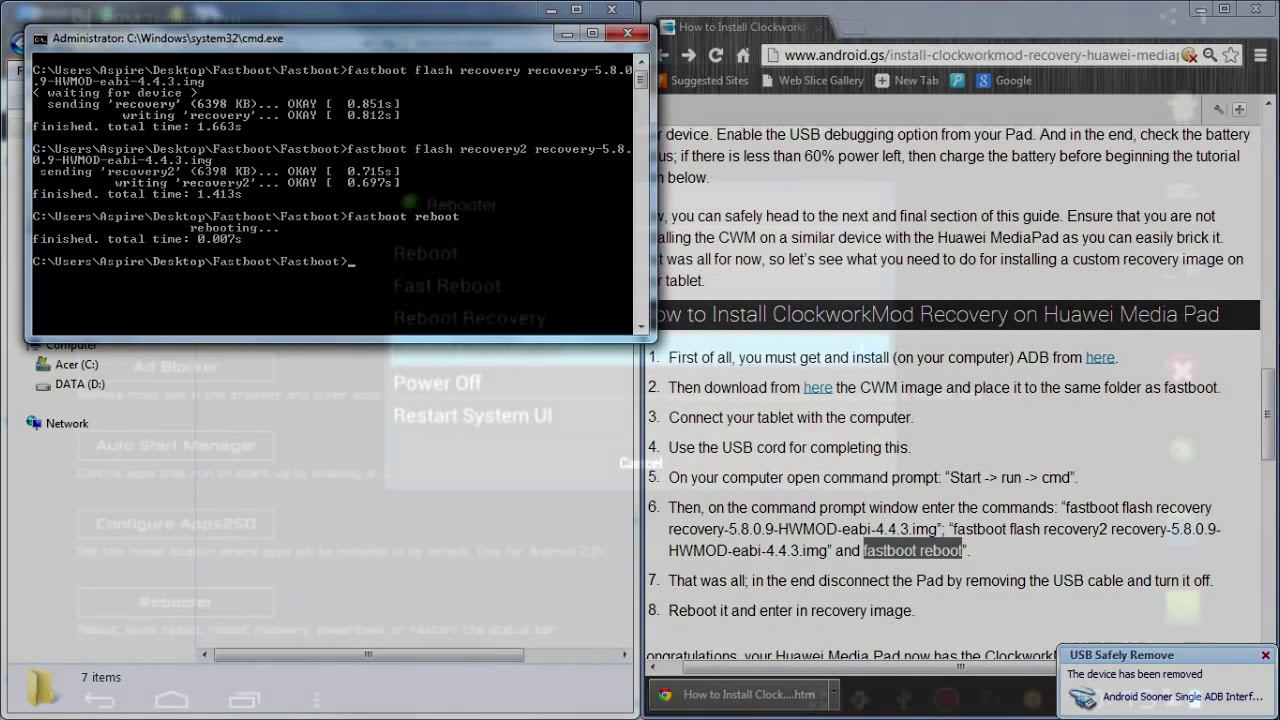Tap the faint 'Auto Start Manager' button
The image size is (1280, 720).
click(176, 446)
